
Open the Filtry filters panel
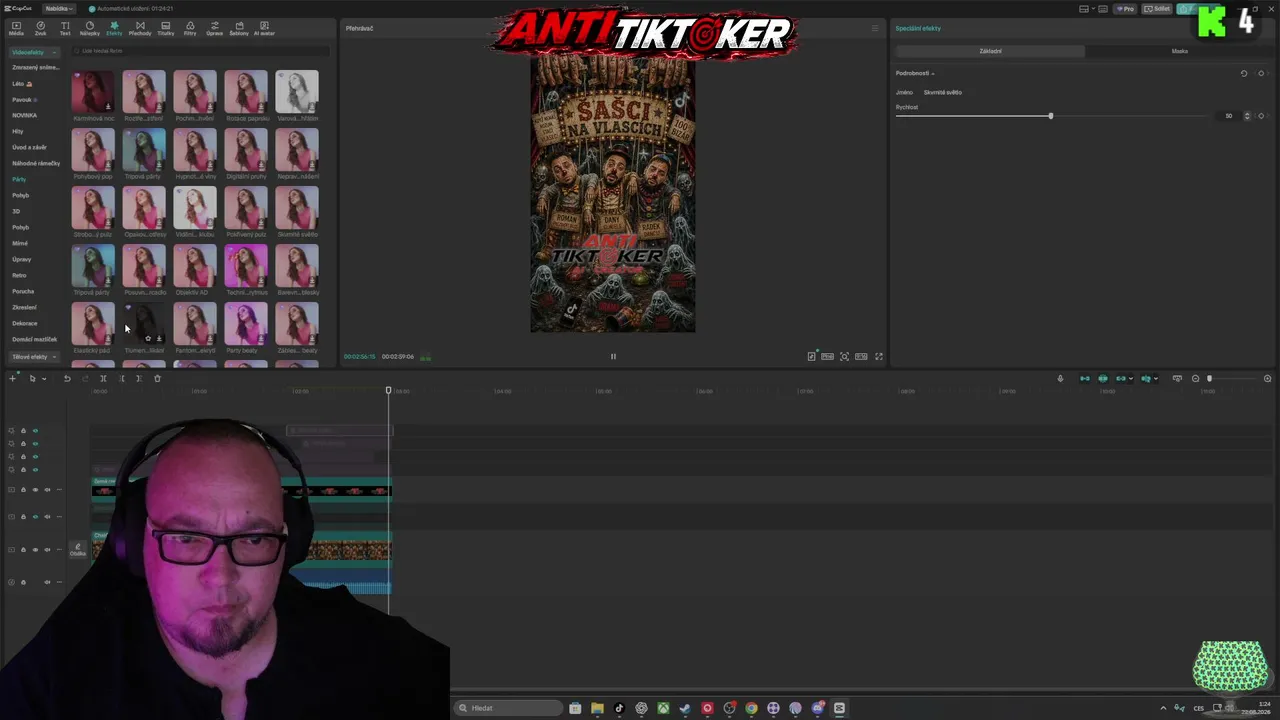pyautogui.click(x=190, y=28)
